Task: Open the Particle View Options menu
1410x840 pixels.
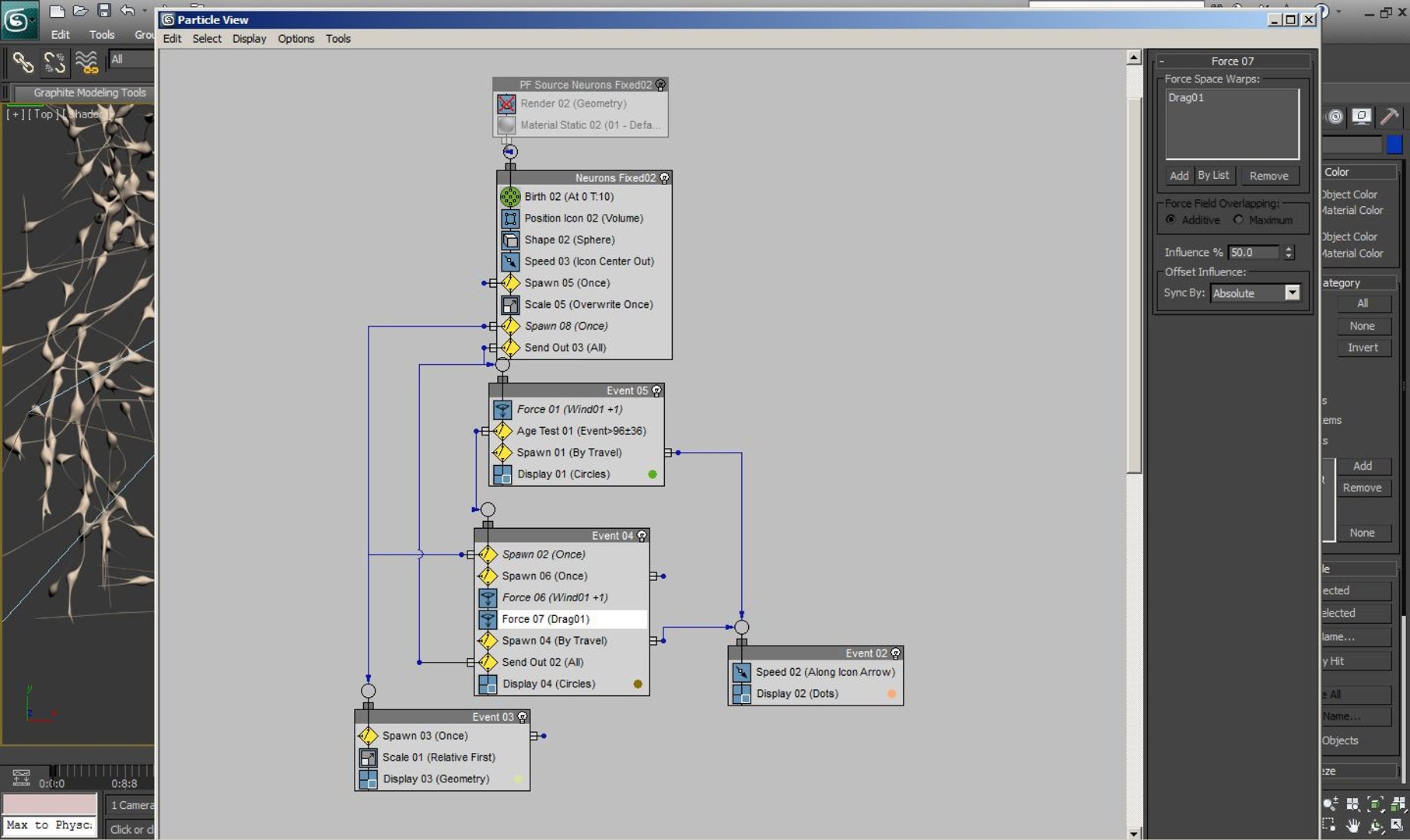Action: pyautogui.click(x=296, y=39)
